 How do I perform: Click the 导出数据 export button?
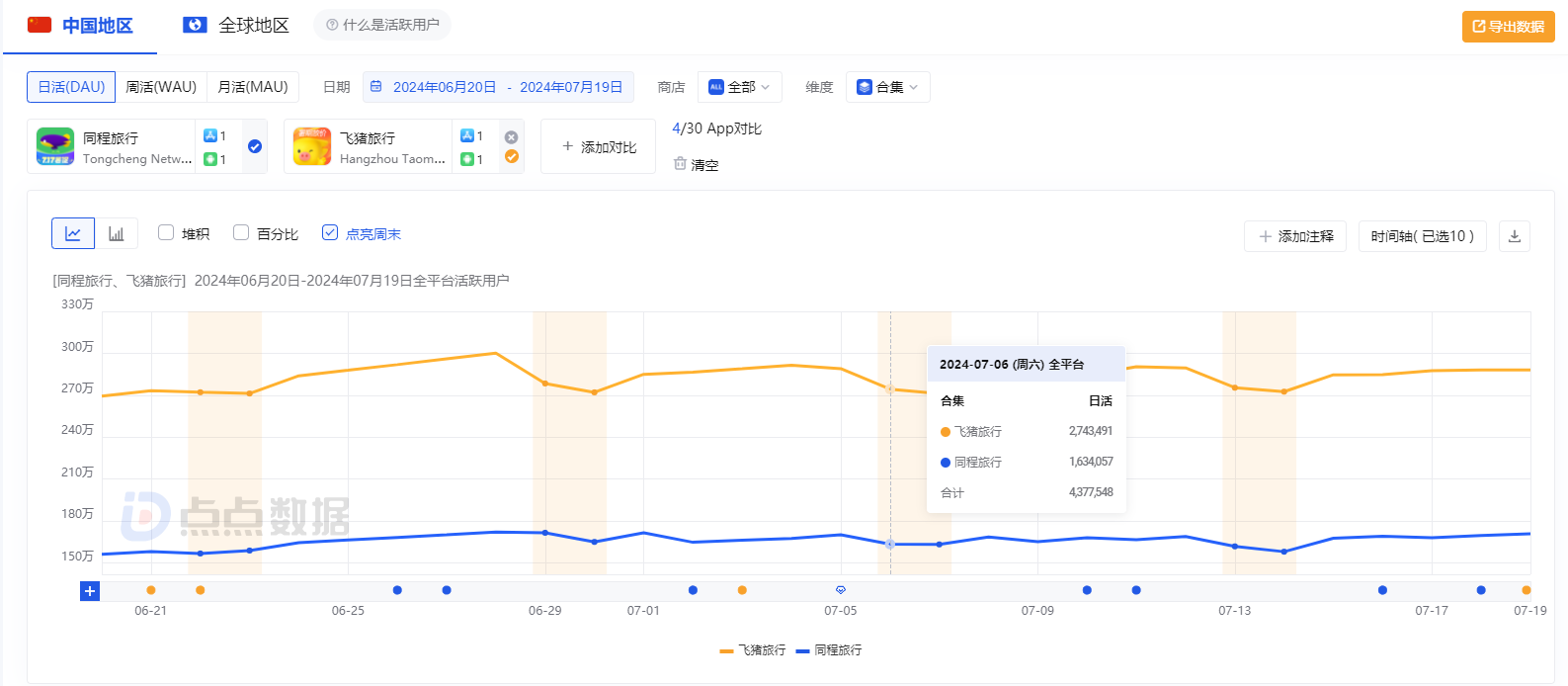coord(1508,27)
